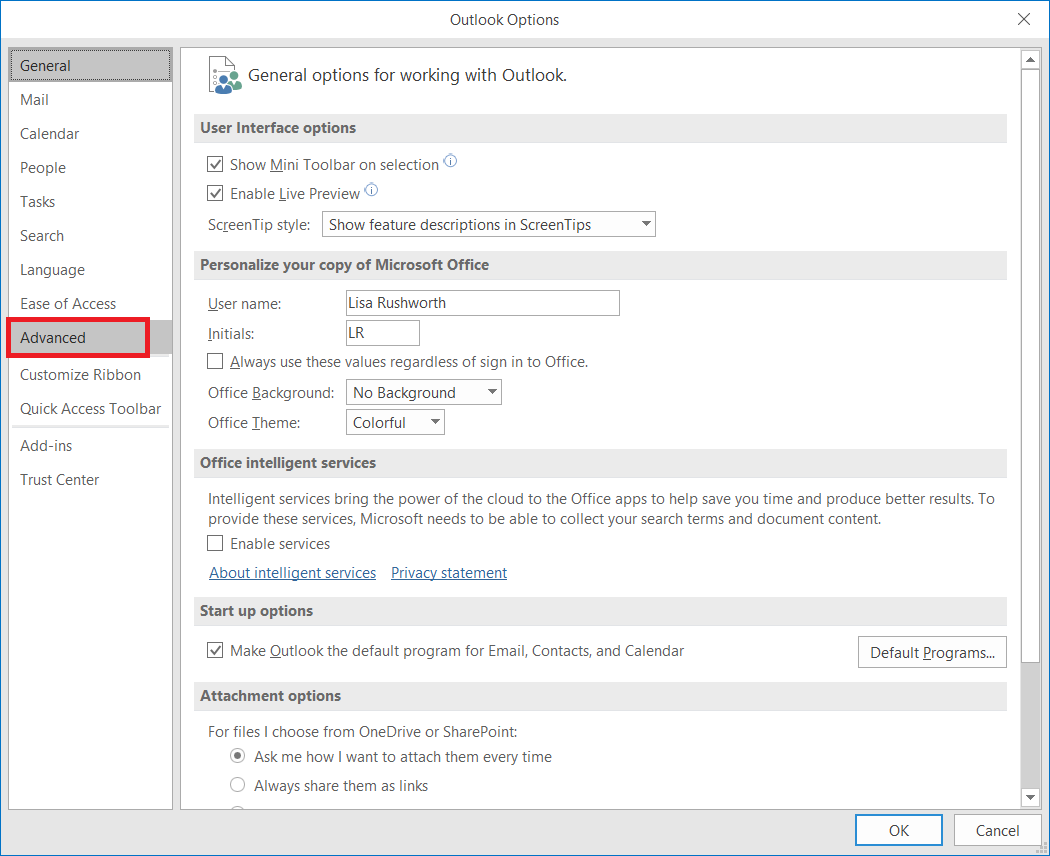Open the Privacy statement link
Image resolution: width=1050 pixels, height=856 pixels.
(x=449, y=573)
